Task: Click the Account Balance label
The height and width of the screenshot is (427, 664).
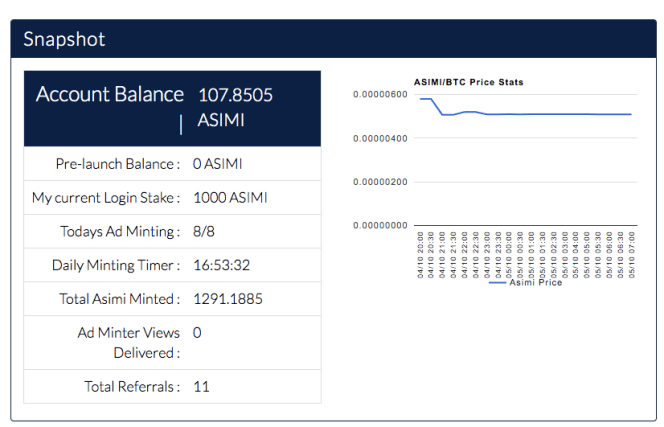Action: tap(110, 95)
